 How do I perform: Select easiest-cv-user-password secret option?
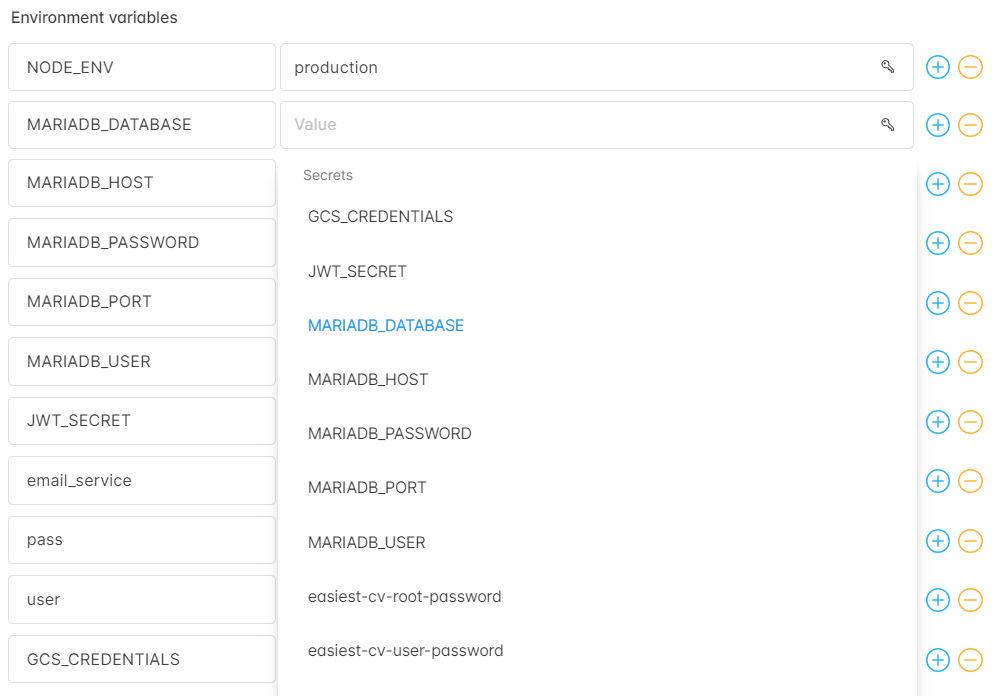pos(406,651)
